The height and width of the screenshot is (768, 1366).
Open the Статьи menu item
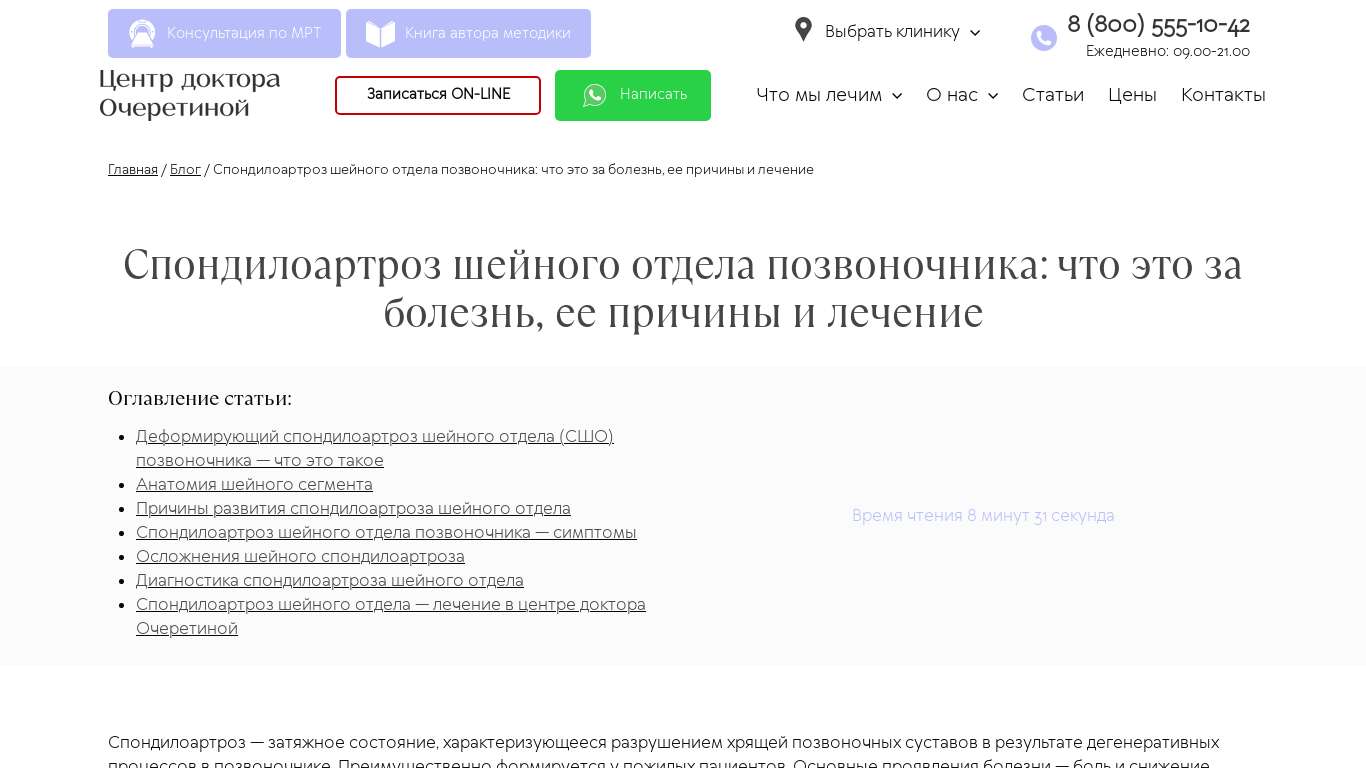(x=1052, y=95)
